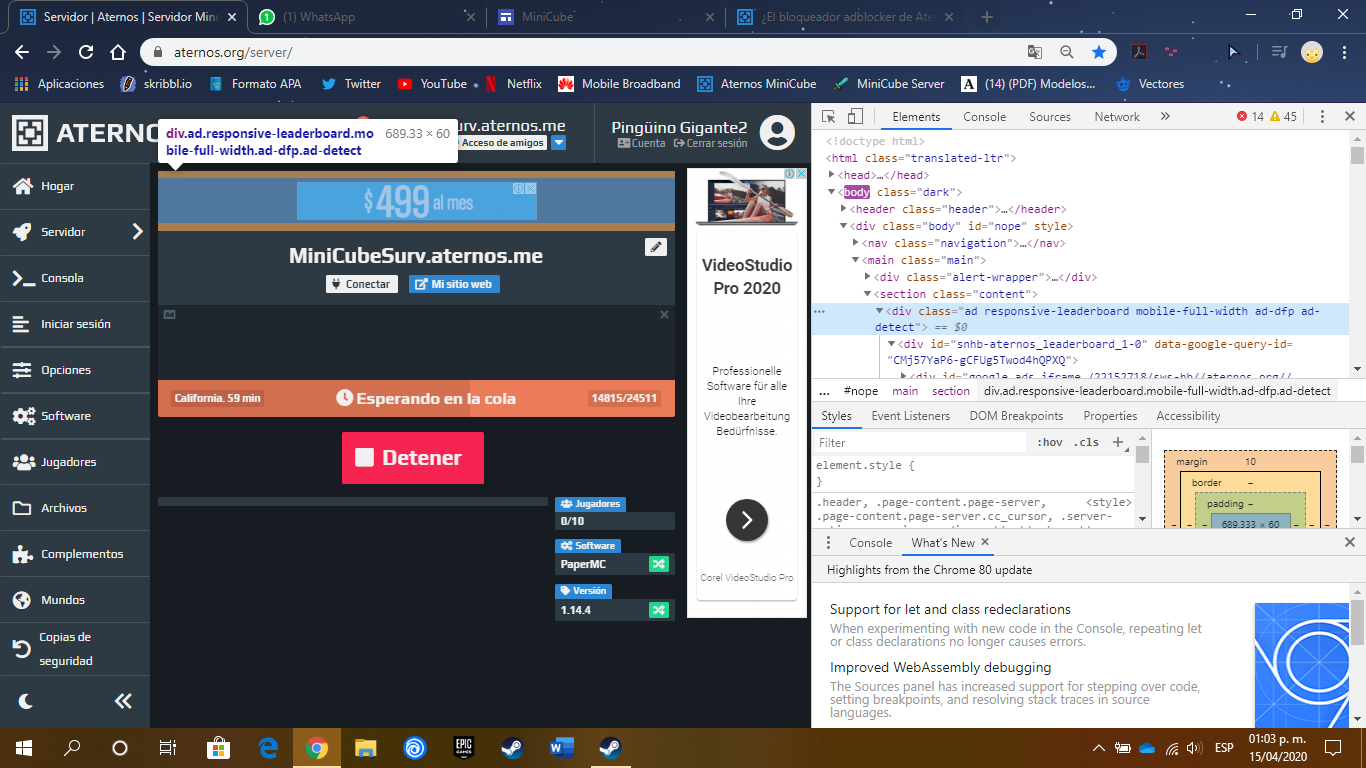This screenshot has width=1366, height=768.
Task: Click the Styles Filter input field
Action: (920, 442)
